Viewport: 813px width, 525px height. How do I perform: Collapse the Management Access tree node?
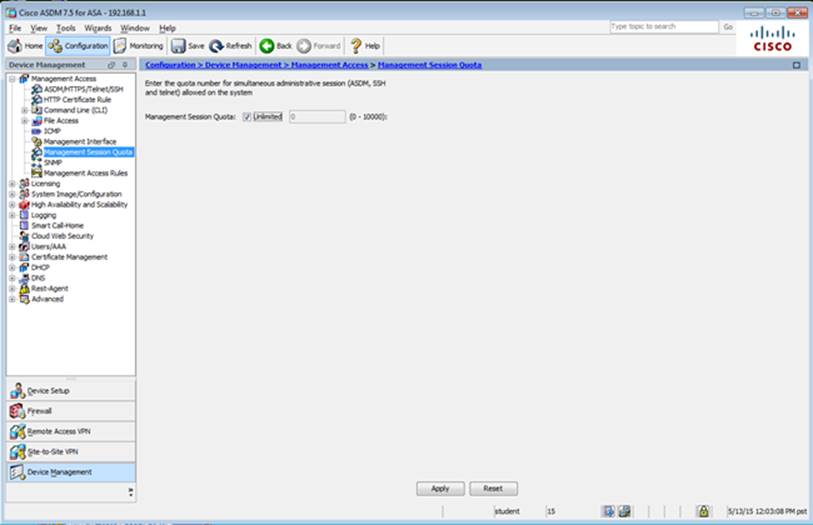tap(12, 78)
